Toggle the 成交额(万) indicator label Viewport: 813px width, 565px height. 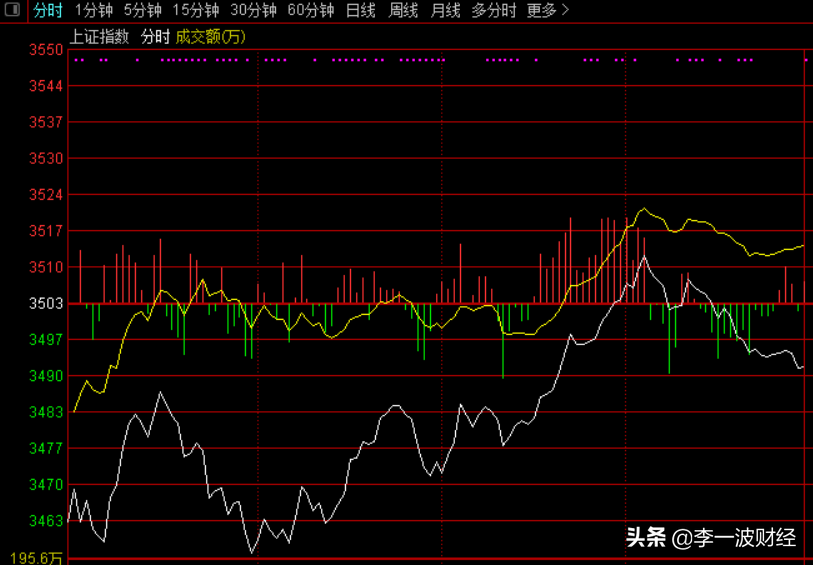pyautogui.click(x=211, y=37)
